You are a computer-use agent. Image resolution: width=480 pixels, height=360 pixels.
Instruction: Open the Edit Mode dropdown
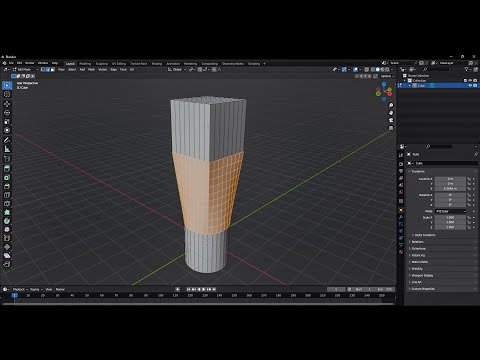point(25,69)
